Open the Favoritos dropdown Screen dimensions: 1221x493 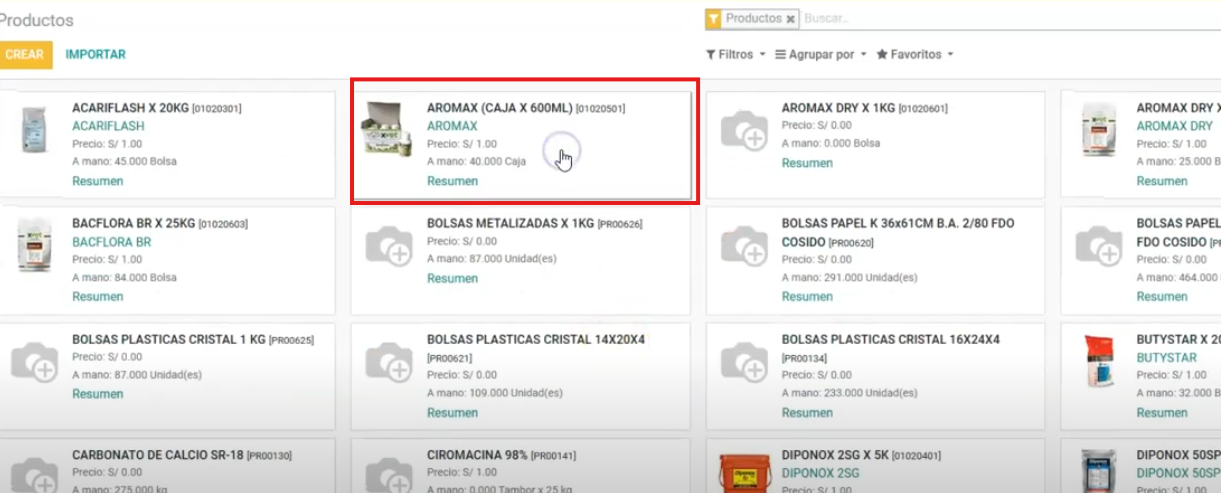point(915,54)
